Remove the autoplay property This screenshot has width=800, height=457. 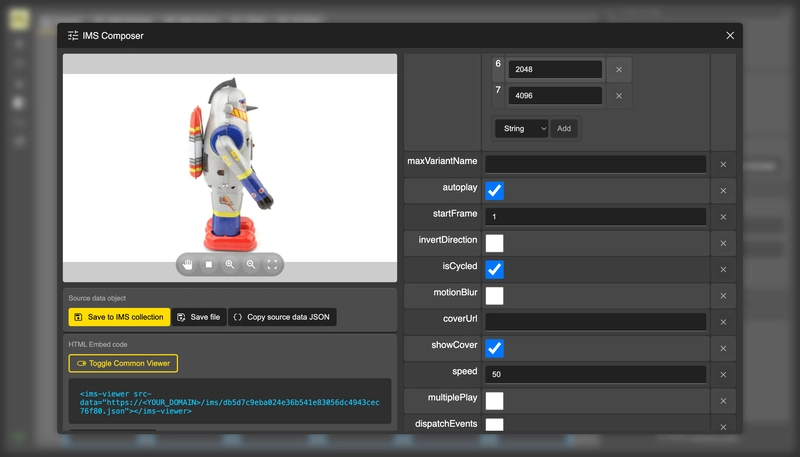tap(723, 191)
